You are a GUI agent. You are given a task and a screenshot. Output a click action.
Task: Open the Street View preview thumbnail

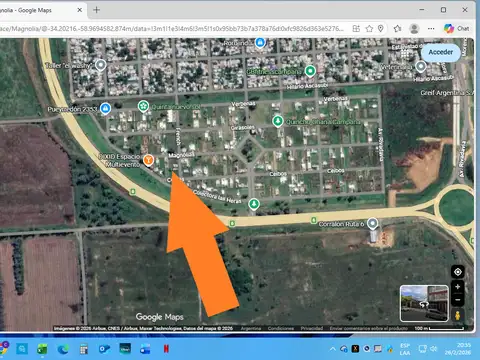pos(424,303)
